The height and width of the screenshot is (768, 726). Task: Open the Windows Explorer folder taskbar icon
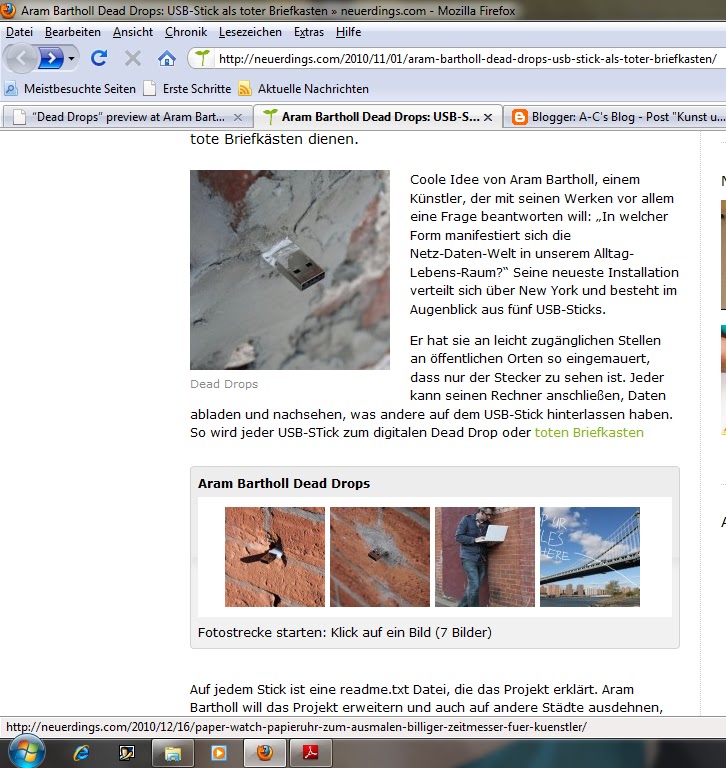(173, 753)
